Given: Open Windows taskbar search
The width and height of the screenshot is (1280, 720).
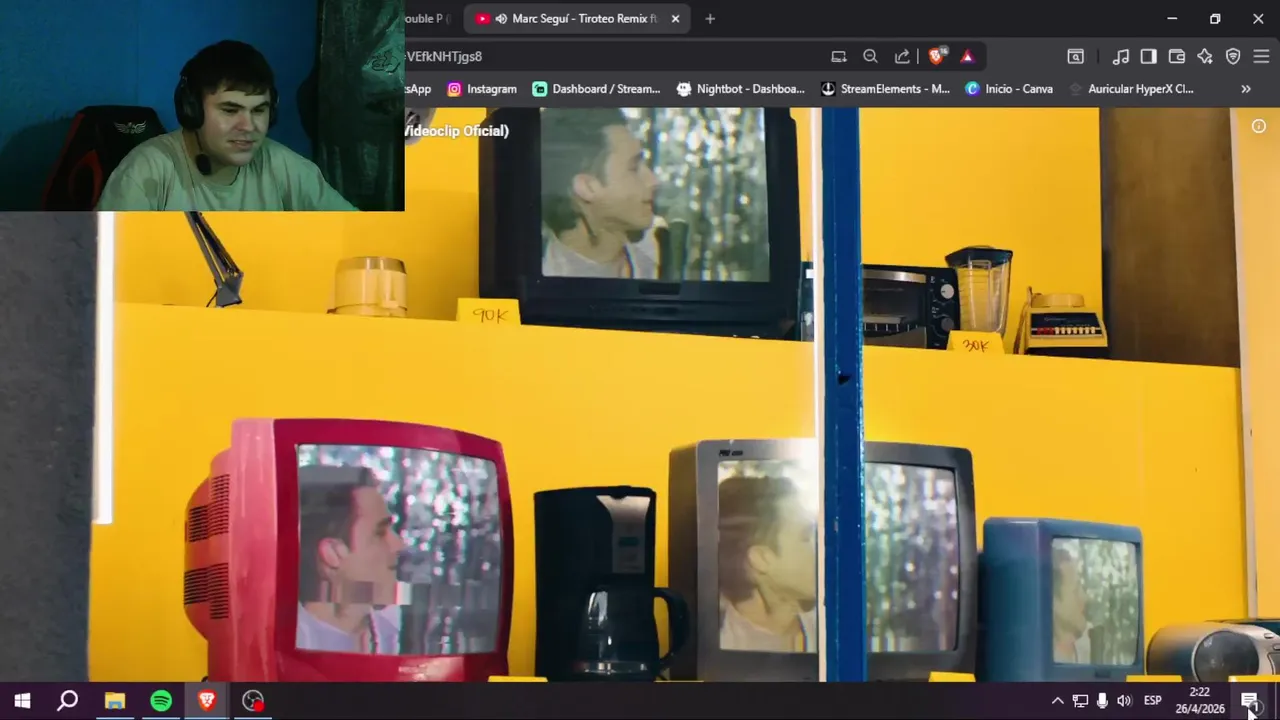Looking at the screenshot, I should tap(68, 701).
